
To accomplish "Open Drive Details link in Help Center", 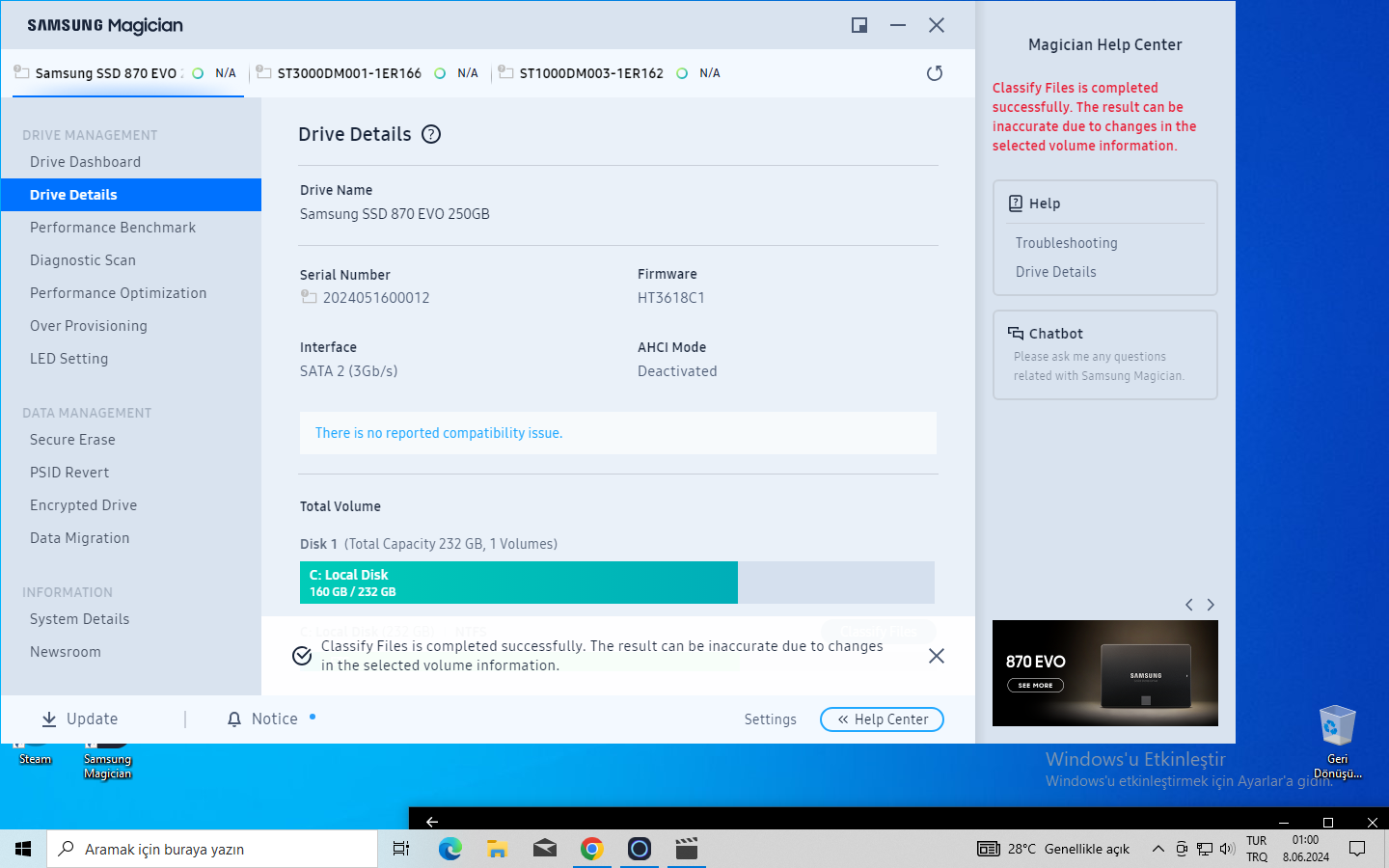I will pos(1055,272).
